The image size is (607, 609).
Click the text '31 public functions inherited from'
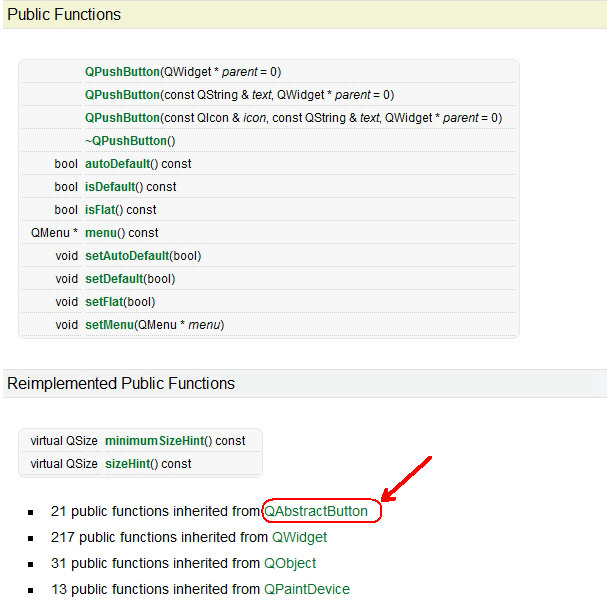[x=155, y=563]
